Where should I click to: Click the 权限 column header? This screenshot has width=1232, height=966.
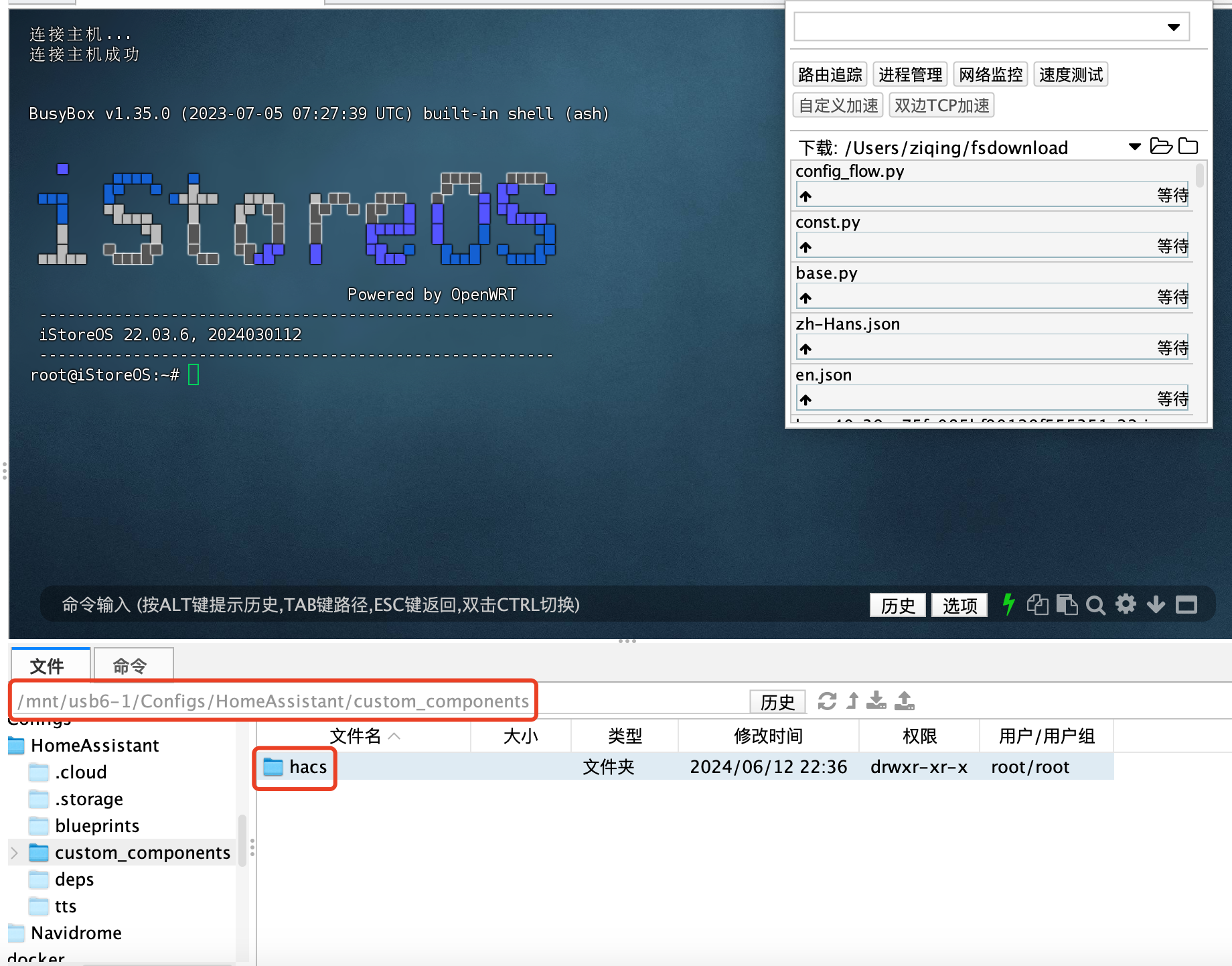(919, 736)
